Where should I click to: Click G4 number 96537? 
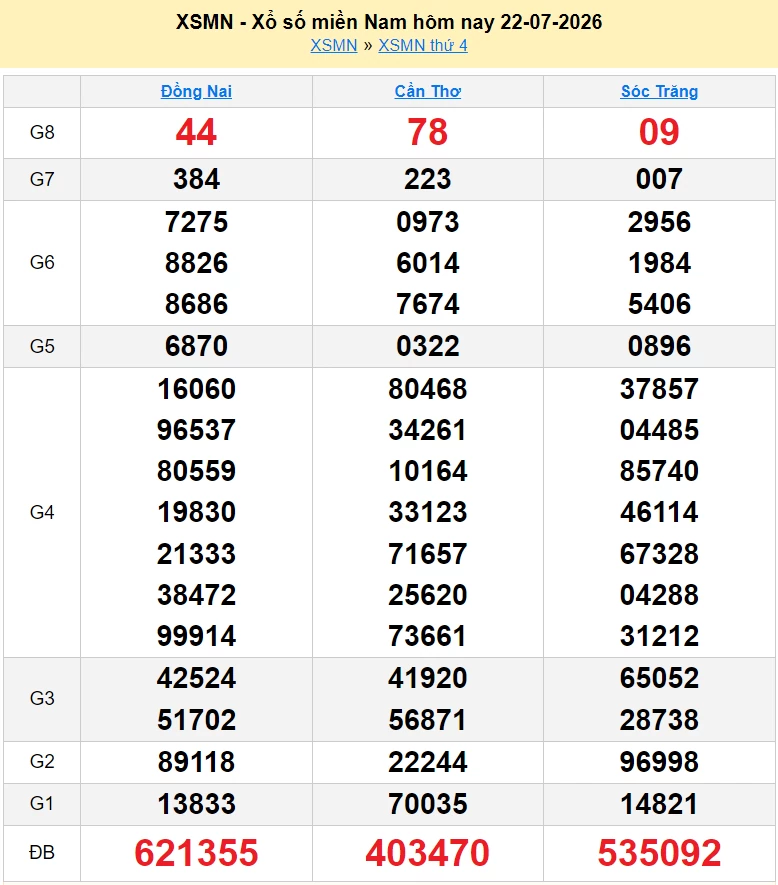196,430
